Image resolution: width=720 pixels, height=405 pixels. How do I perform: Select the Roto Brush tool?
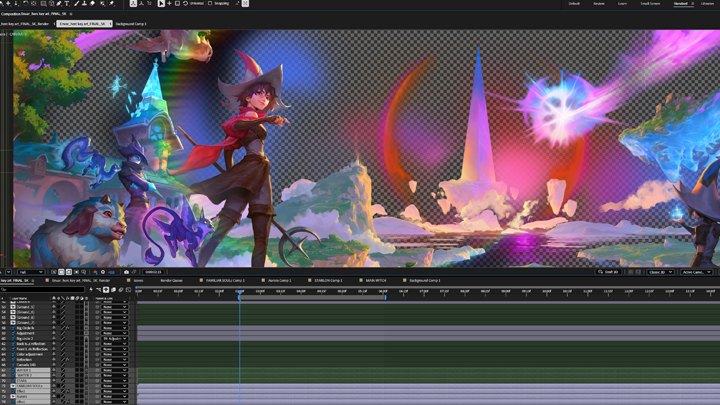click(x=102, y=3)
